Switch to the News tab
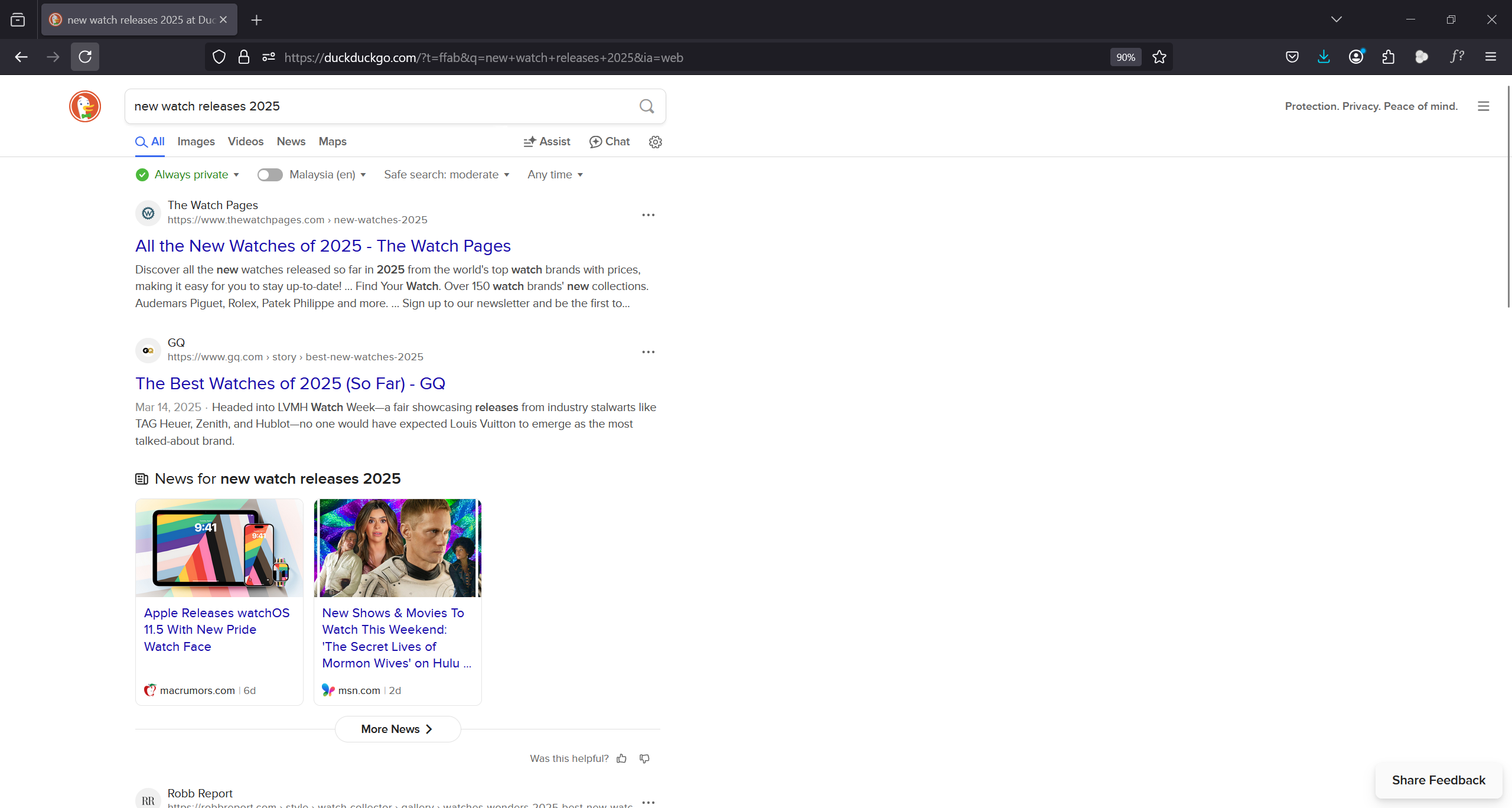The image size is (1512, 808). pyautogui.click(x=291, y=142)
